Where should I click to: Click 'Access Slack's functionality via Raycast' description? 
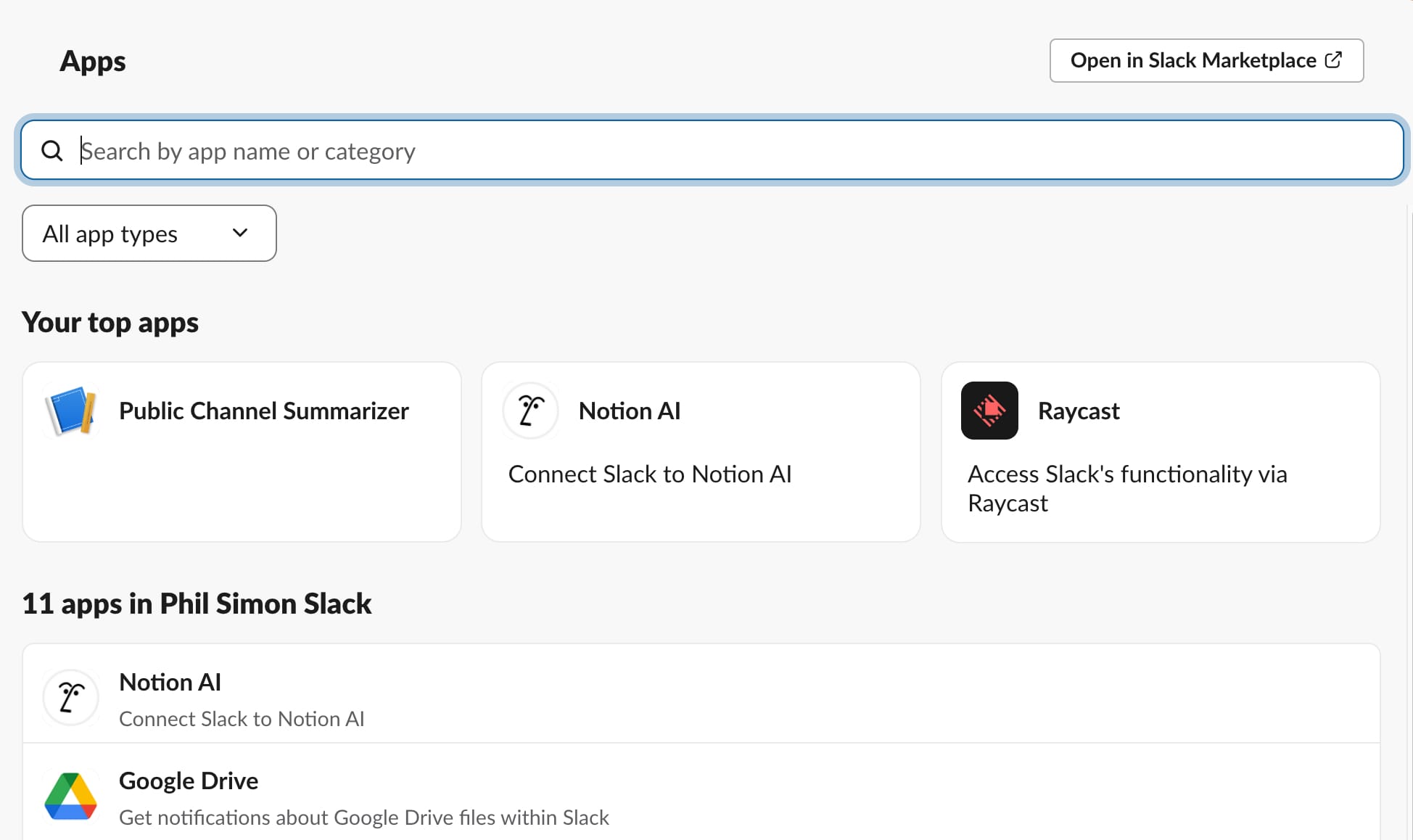[x=1127, y=488]
